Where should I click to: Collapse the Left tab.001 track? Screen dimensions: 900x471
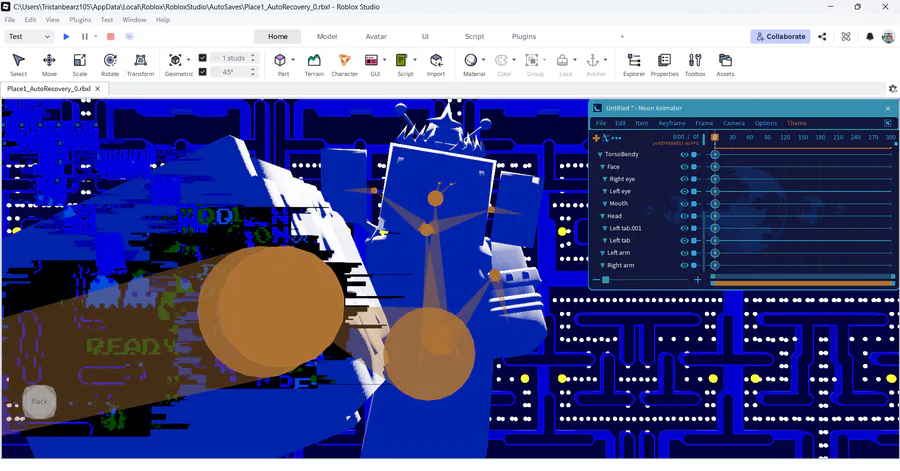click(604, 228)
